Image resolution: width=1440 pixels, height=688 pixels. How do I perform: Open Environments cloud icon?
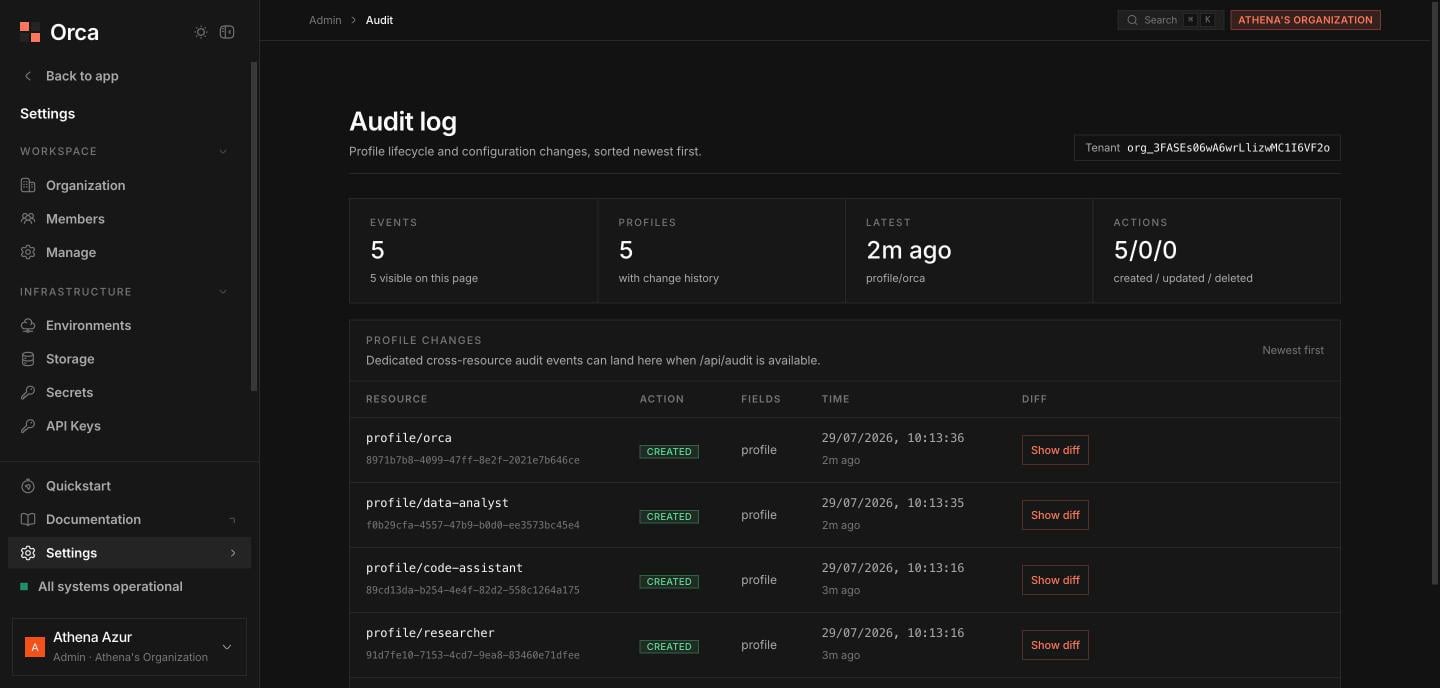tap(28, 325)
